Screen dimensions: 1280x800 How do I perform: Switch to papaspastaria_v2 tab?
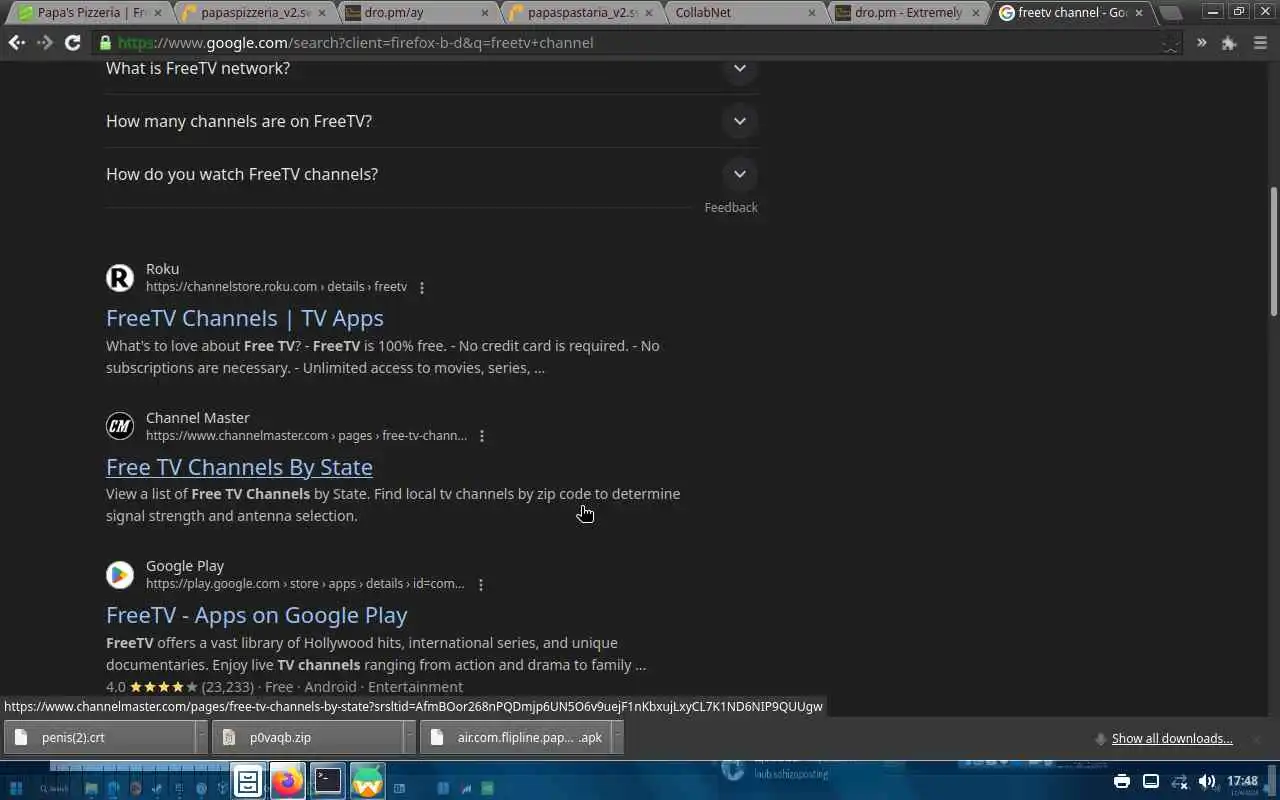[x=582, y=13]
